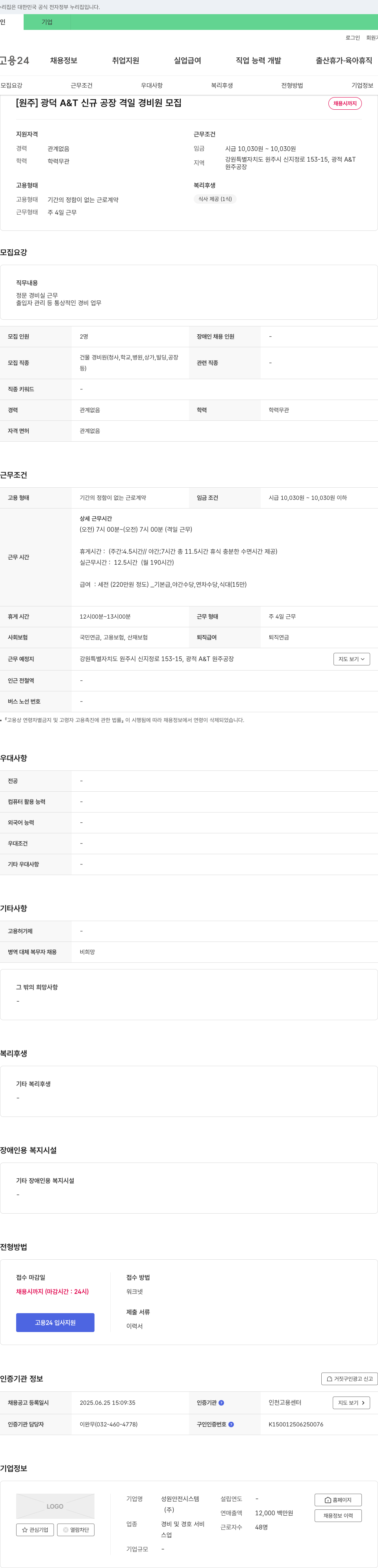Viewport: 378px width, 1568px height.
Task: Select 근무형태 text 주 4일 근무 at top
Action: pyautogui.click(x=62, y=212)
